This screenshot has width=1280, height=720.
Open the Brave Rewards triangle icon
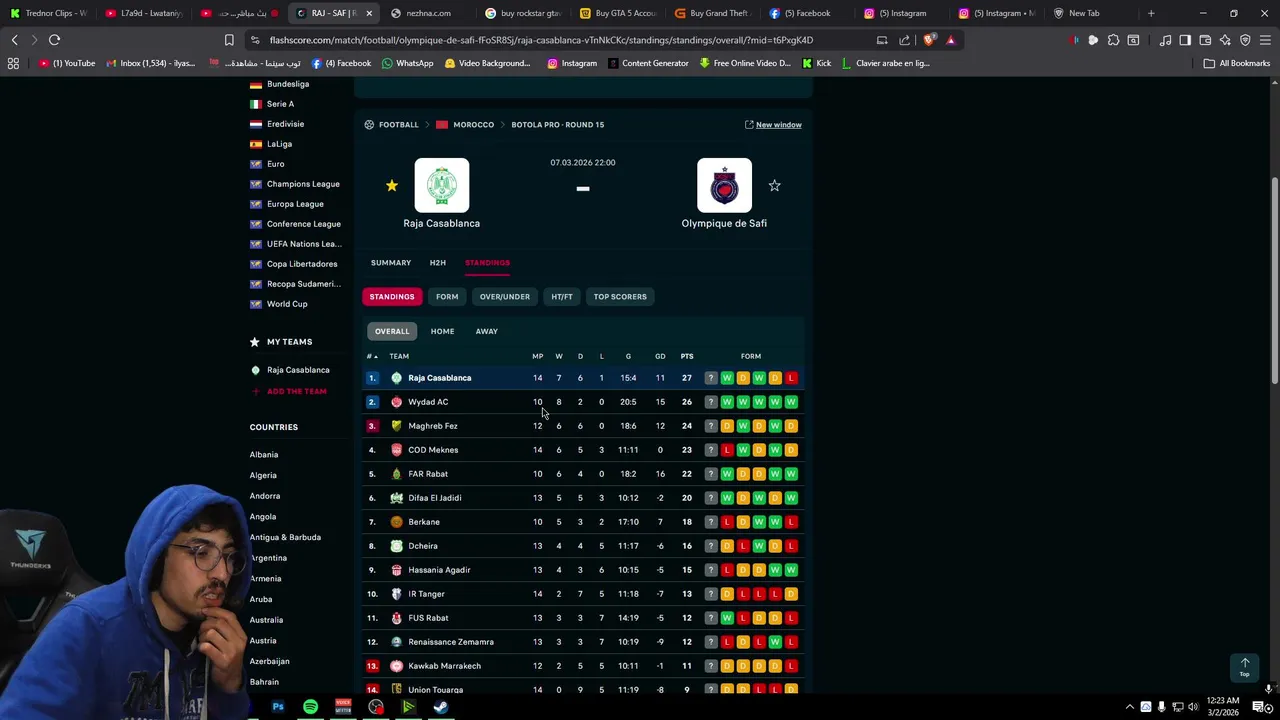[x=951, y=40]
